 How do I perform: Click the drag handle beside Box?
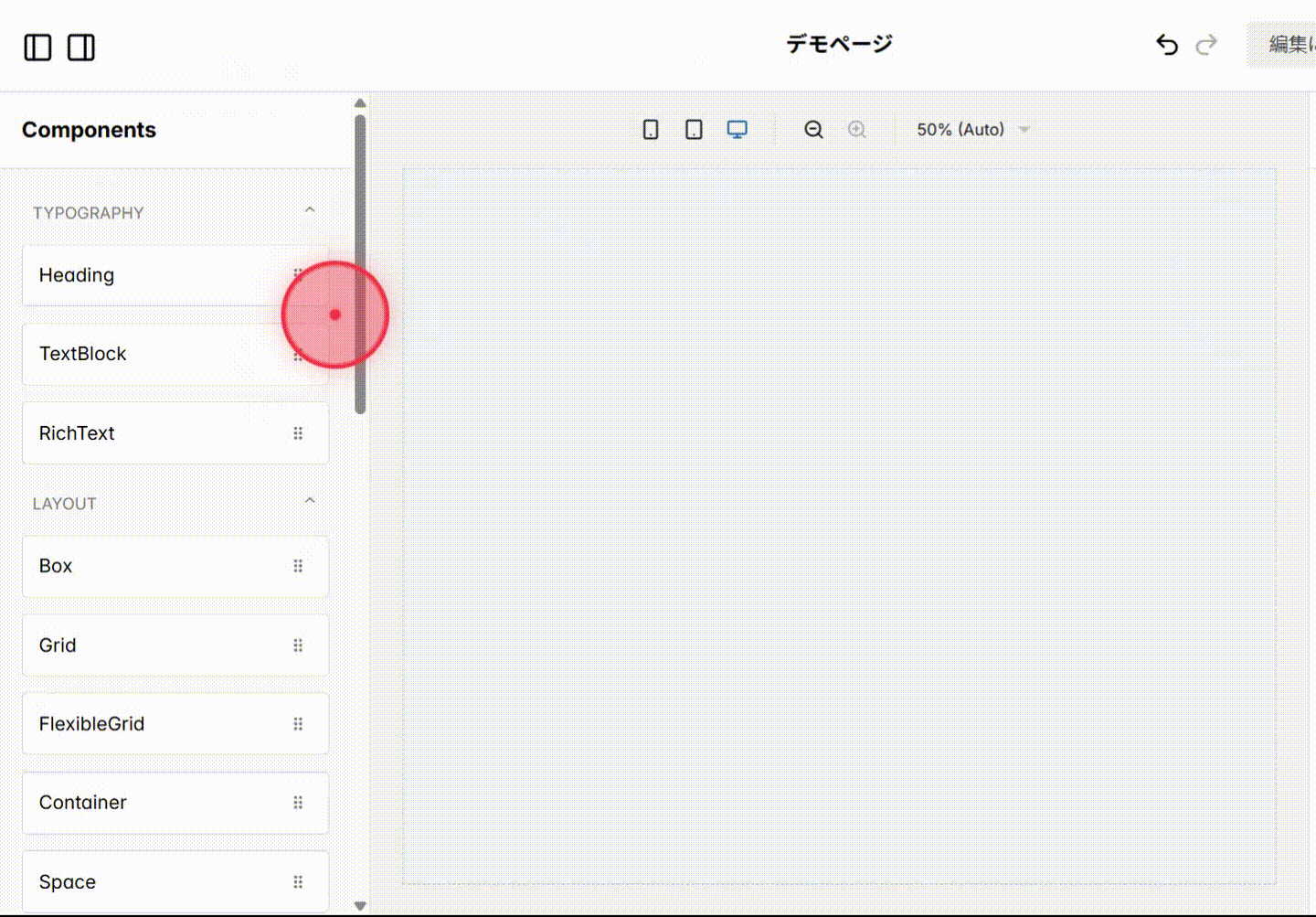pyautogui.click(x=298, y=566)
